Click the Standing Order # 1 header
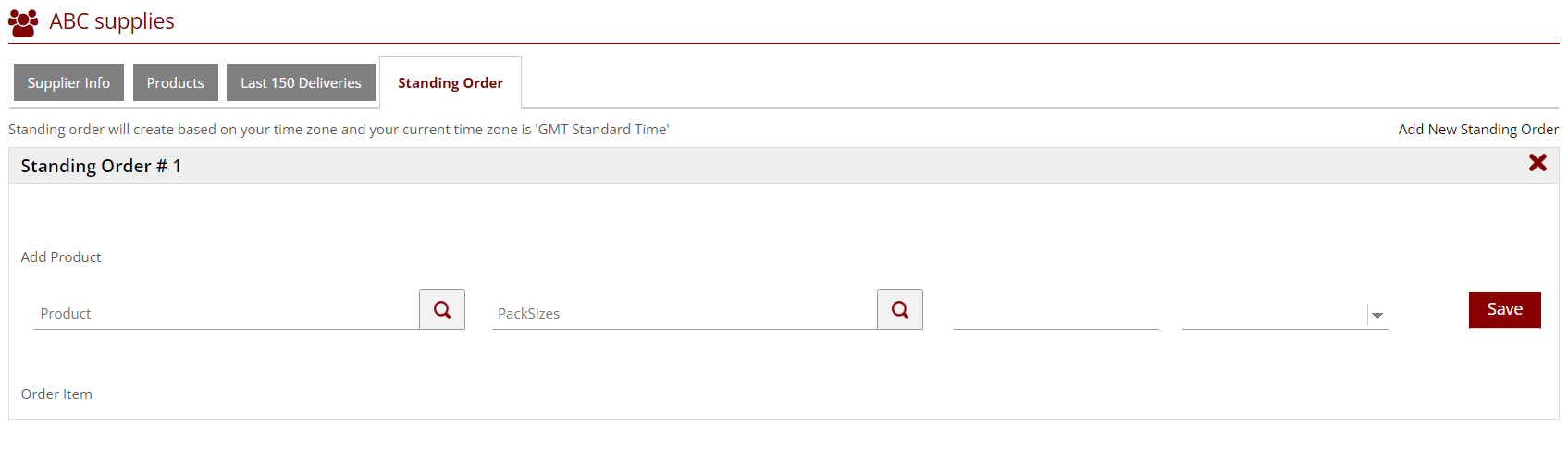Screen dimensions: 1568x450 click(101, 167)
